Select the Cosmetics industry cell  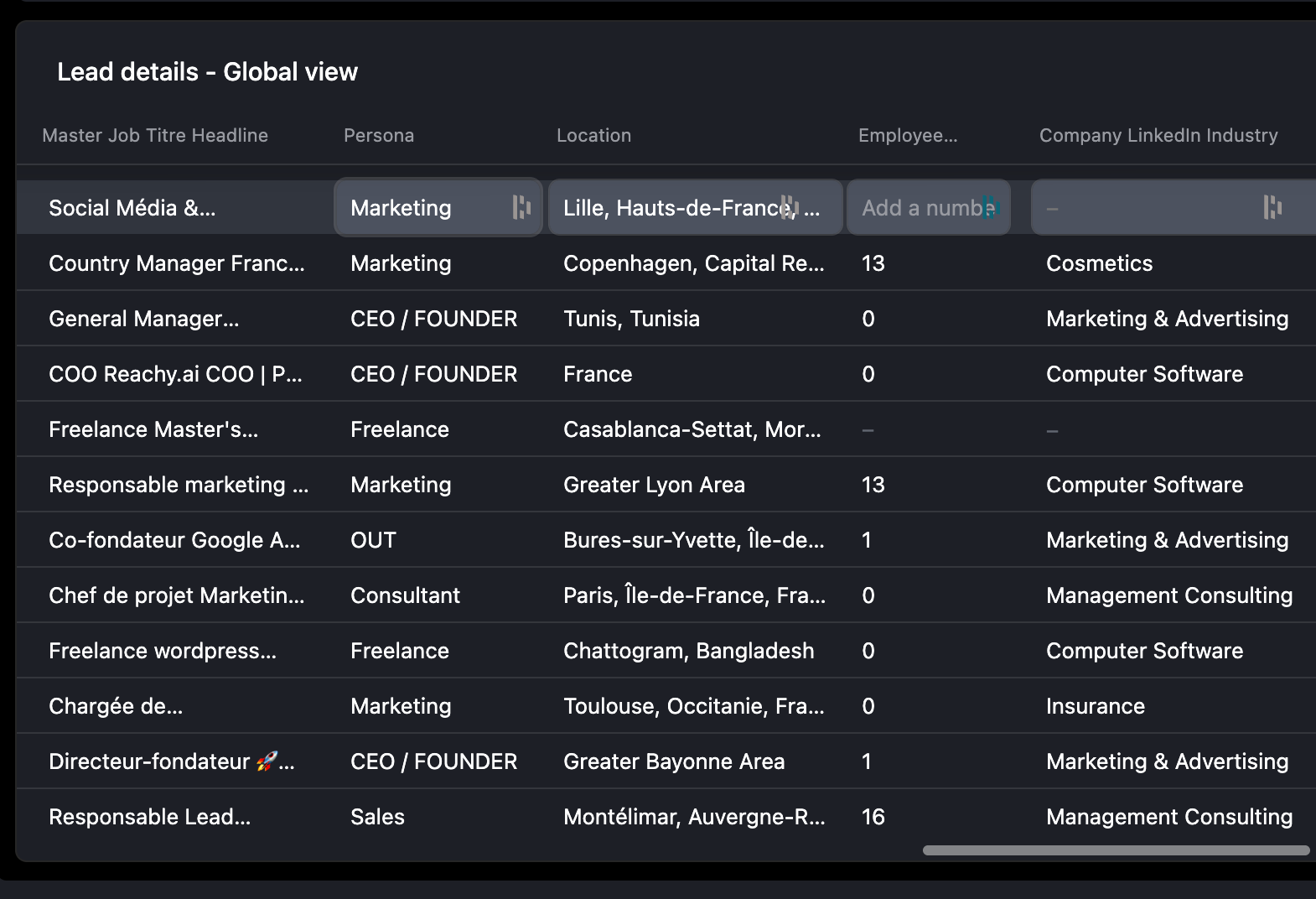1099,263
